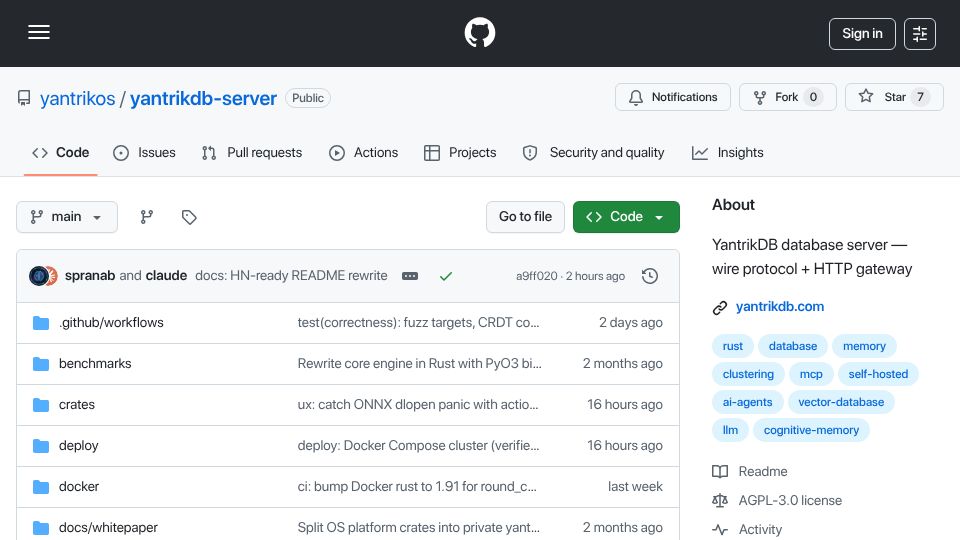Image resolution: width=960 pixels, height=540 pixels.
Task: Open the Actions tab
Action: click(364, 152)
